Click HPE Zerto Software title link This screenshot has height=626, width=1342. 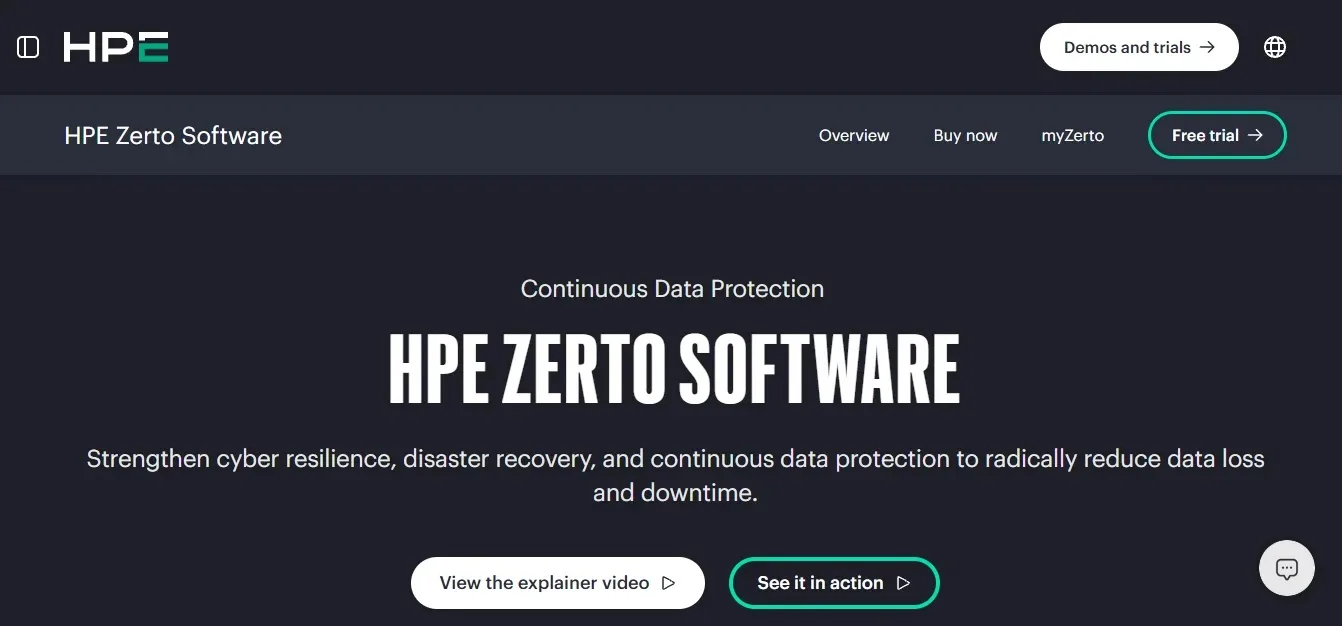[173, 135]
